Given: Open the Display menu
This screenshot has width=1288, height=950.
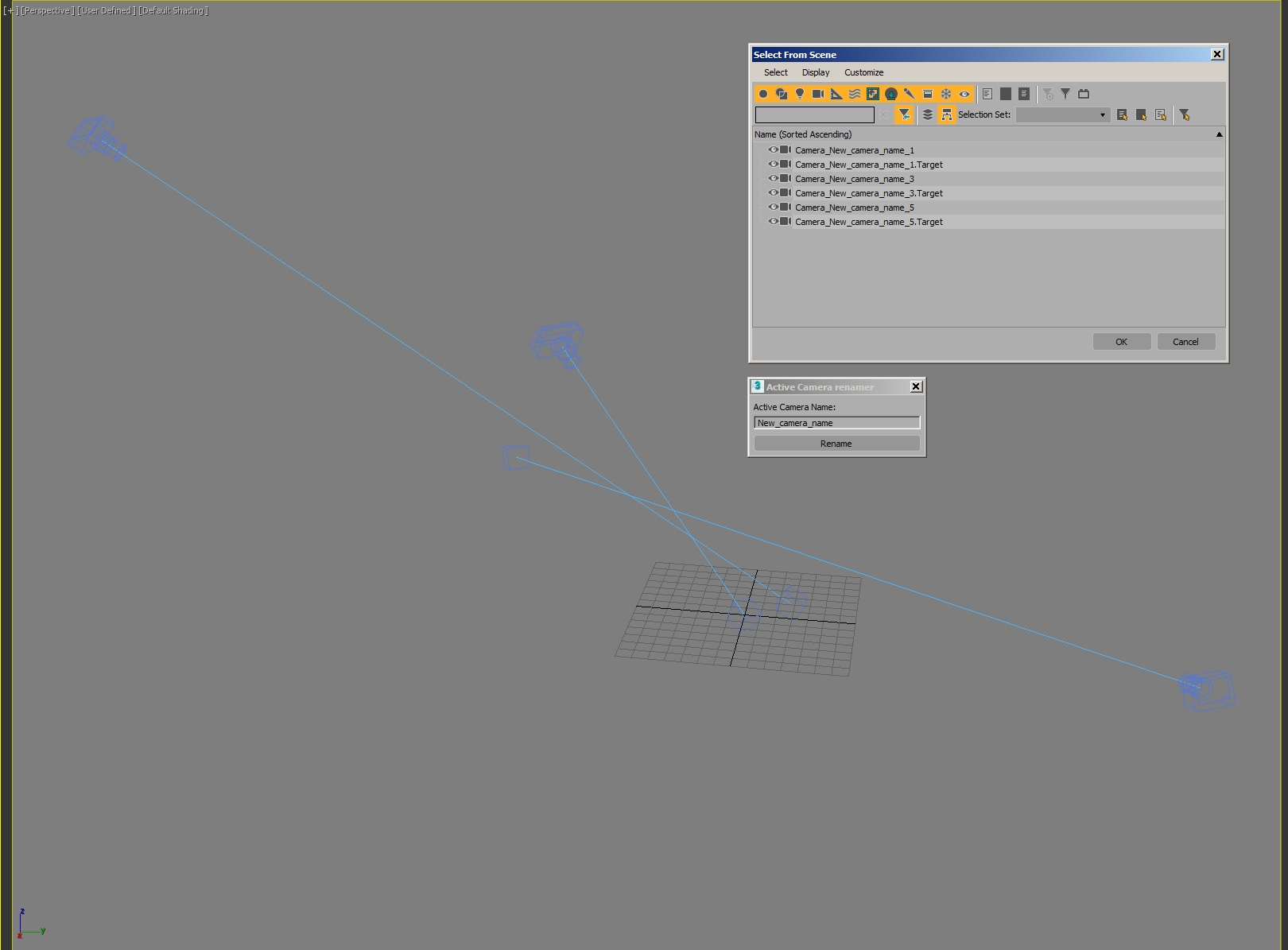Looking at the screenshot, I should (815, 72).
